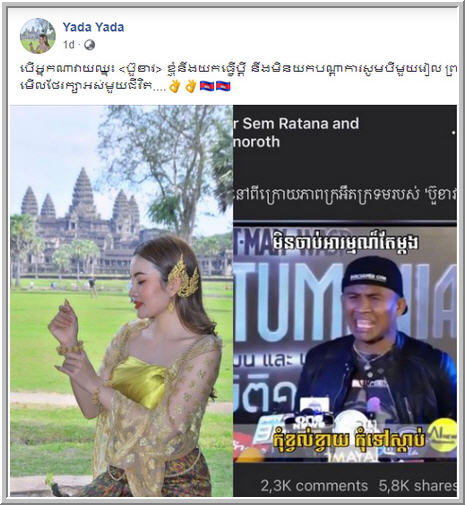Open the 1d post timestamp
The height and width of the screenshot is (505, 465).
pyautogui.click(x=69, y=45)
